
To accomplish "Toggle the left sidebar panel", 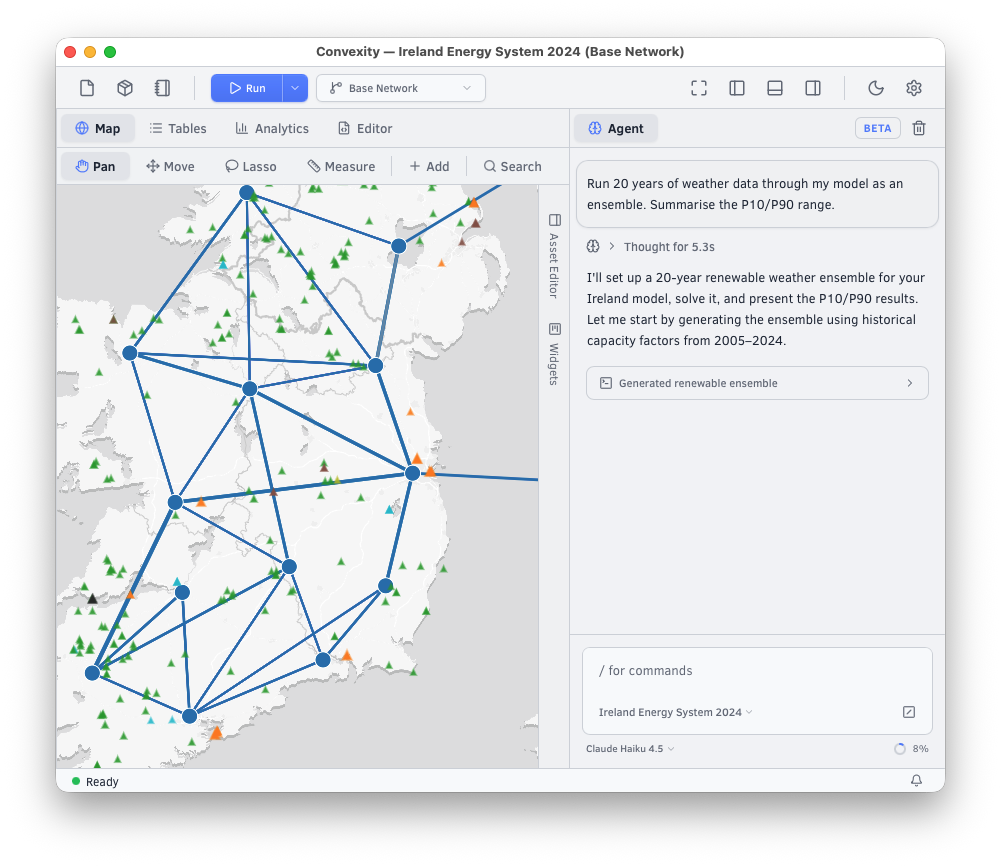I will [737, 88].
